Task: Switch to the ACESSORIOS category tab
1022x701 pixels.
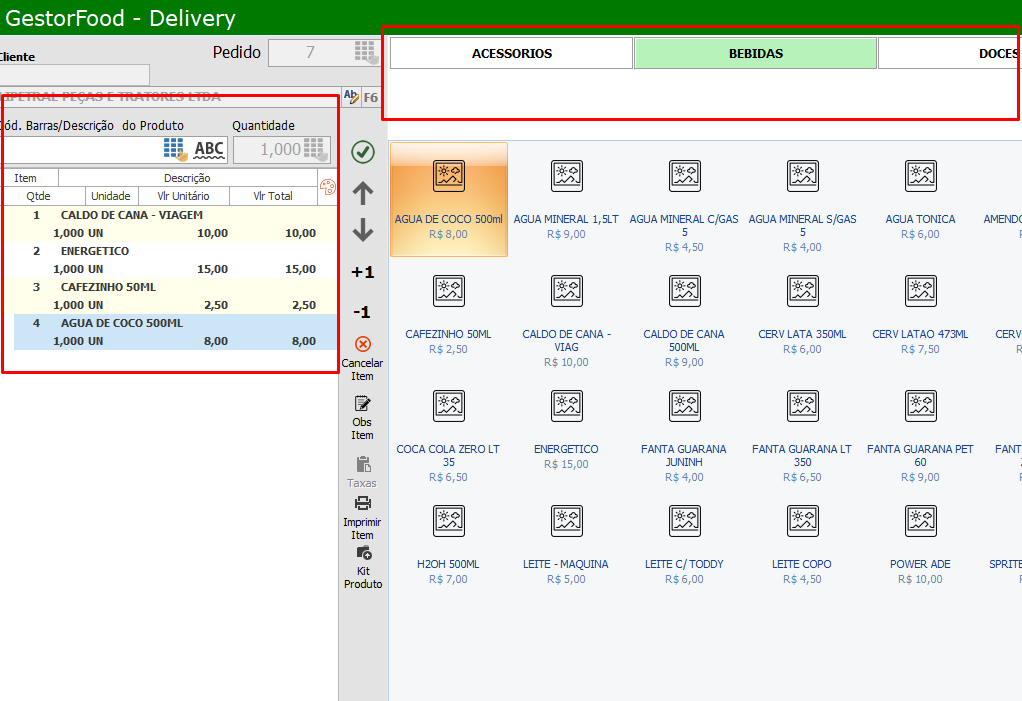Action: [x=511, y=54]
